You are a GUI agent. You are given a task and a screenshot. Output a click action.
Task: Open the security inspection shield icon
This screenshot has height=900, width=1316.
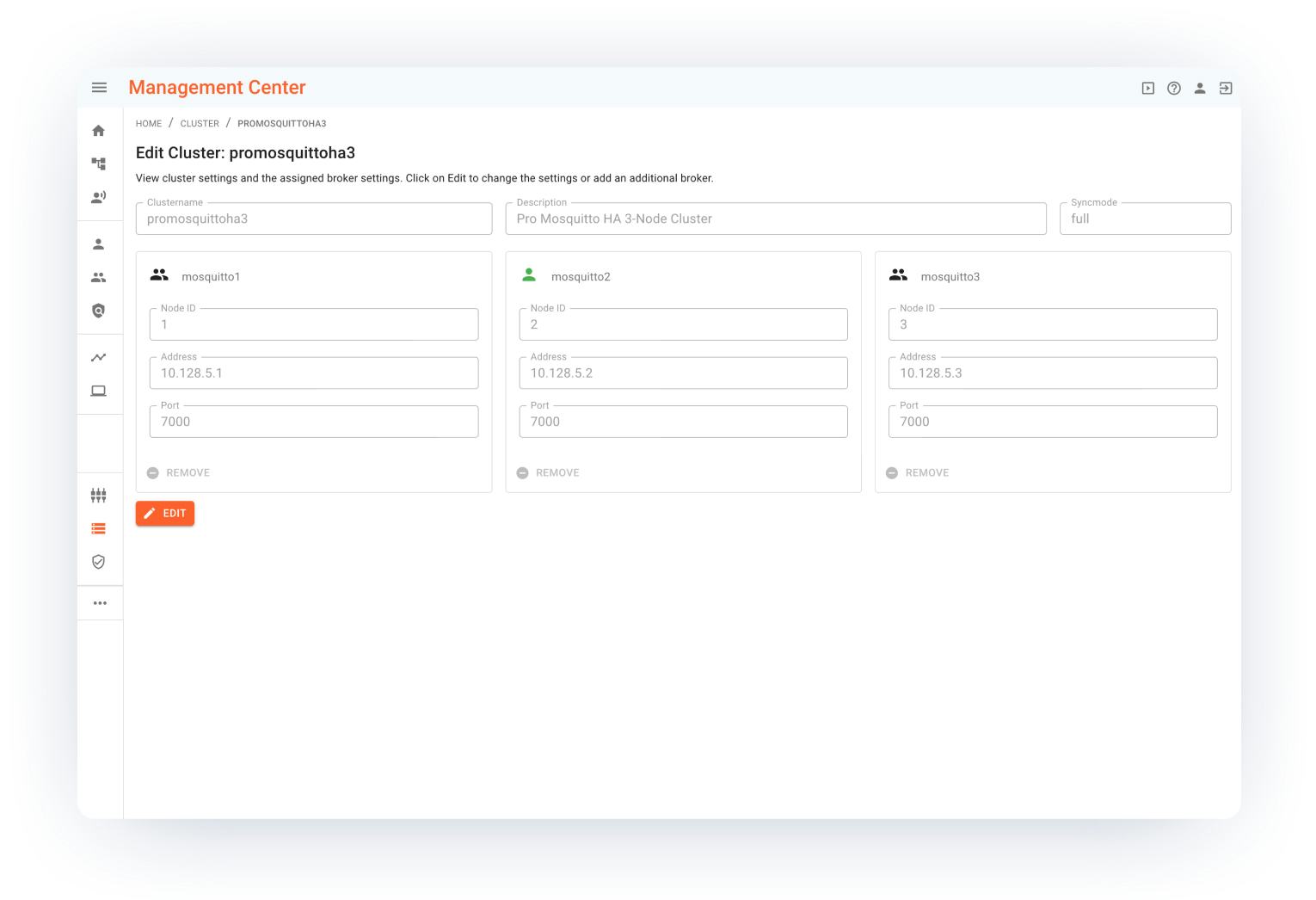pyautogui.click(x=99, y=311)
